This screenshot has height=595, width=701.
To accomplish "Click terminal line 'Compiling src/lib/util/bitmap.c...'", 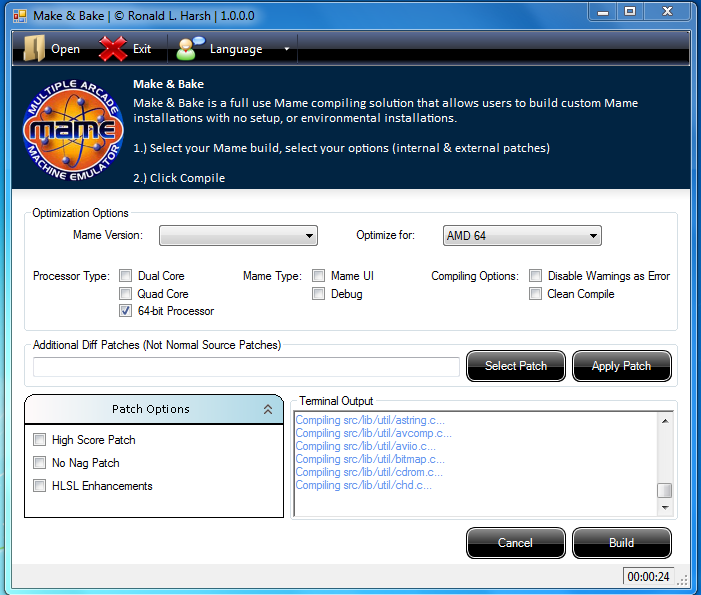I will click(370, 459).
